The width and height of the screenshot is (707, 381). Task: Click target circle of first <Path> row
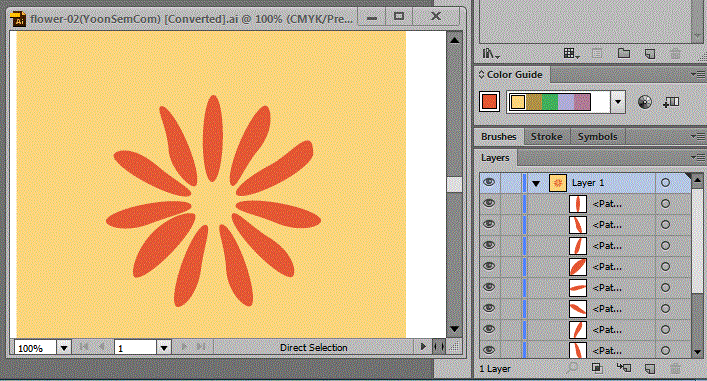tap(665, 203)
